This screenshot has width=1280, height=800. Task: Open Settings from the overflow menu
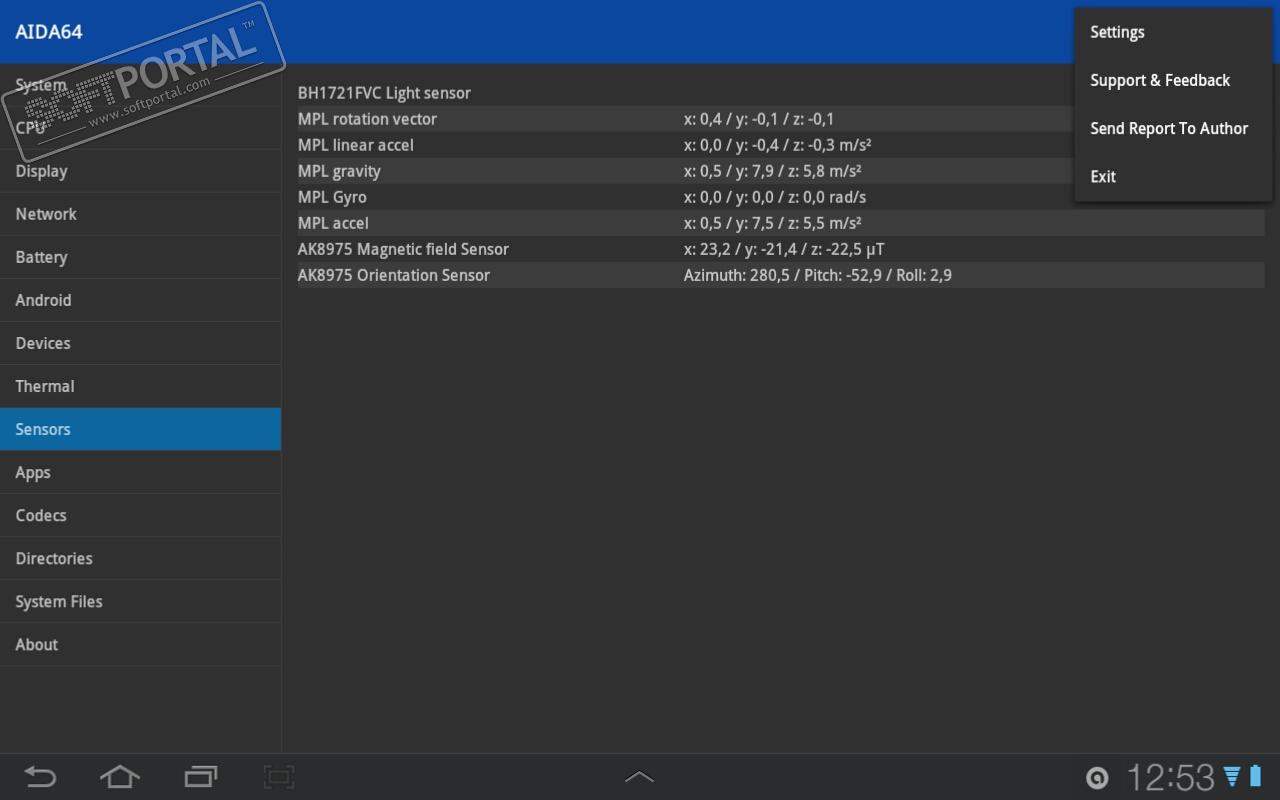point(1173,32)
